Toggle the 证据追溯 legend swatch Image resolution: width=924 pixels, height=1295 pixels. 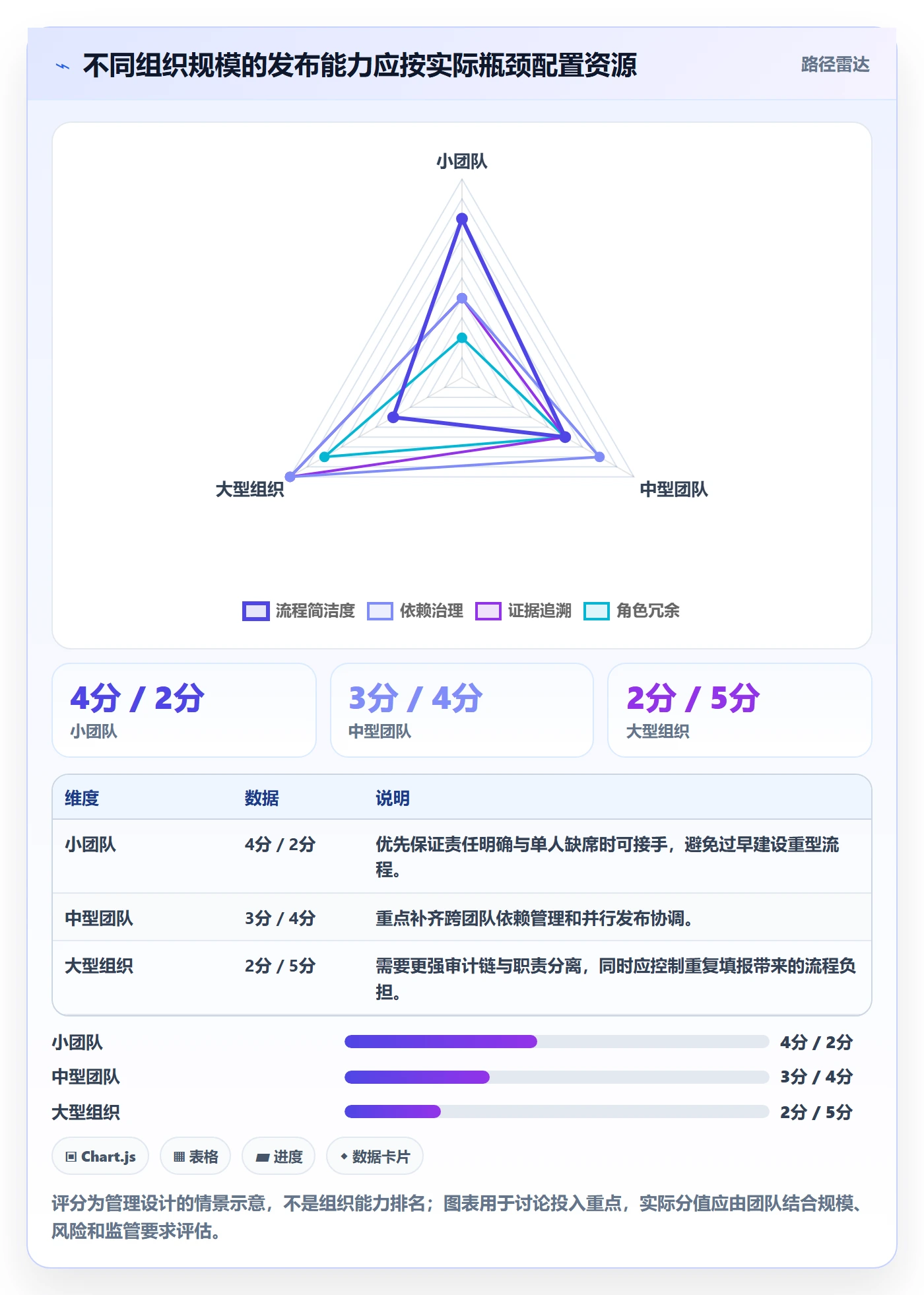pos(488,611)
